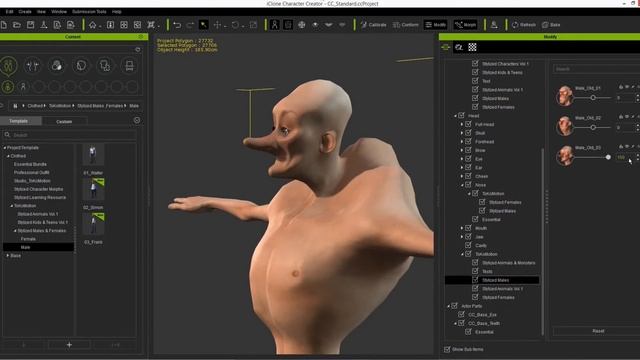Click the Save Project floppy icon
This screenshot has width=640, height=360.
[30, 25]
